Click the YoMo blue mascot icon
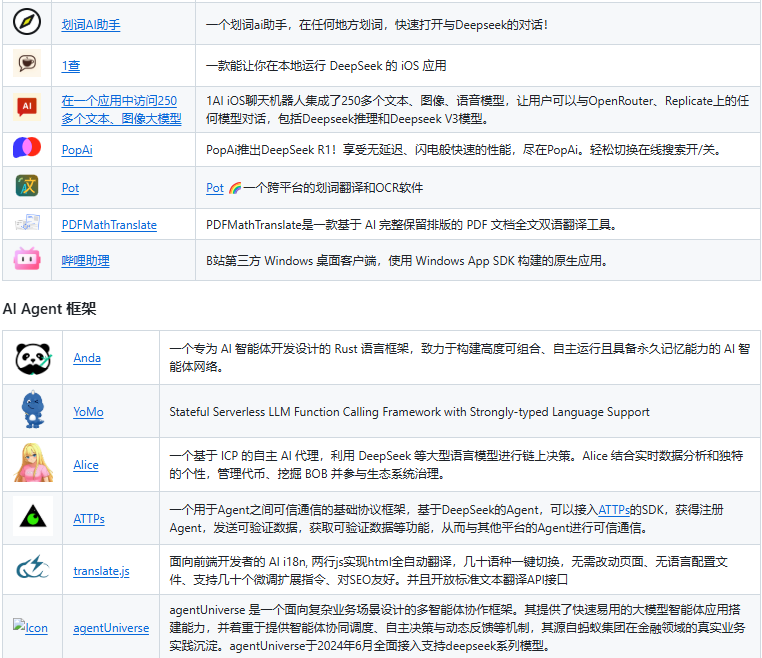Image resolution: width=762 pixels, height=658 pixels. [x=33, y=409]
